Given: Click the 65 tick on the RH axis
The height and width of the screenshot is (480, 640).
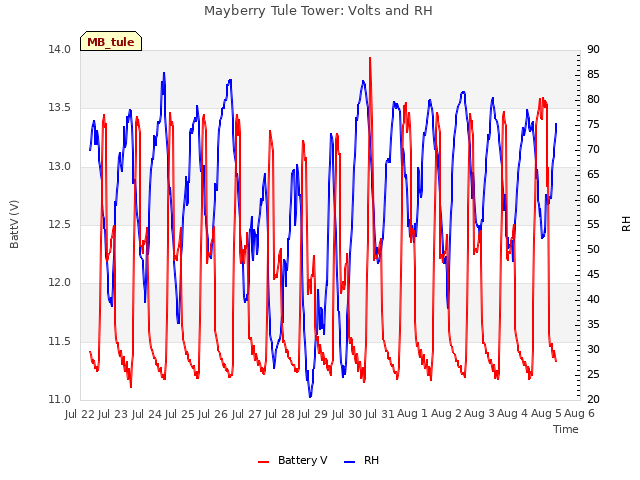Looking at the screenshot, I should pos(593,174).
